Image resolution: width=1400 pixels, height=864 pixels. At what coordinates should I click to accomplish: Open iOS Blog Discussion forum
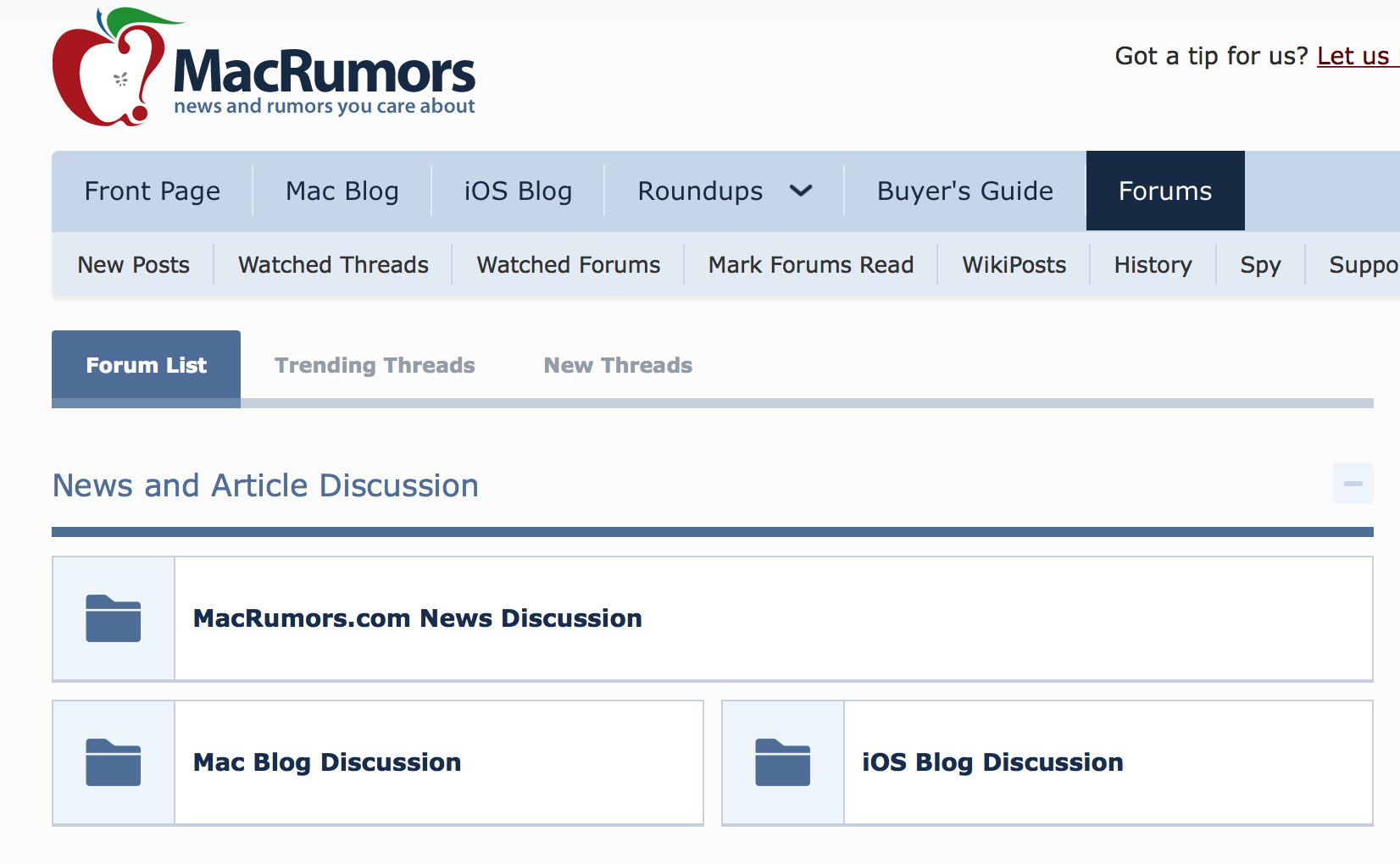tap(992, 762)
